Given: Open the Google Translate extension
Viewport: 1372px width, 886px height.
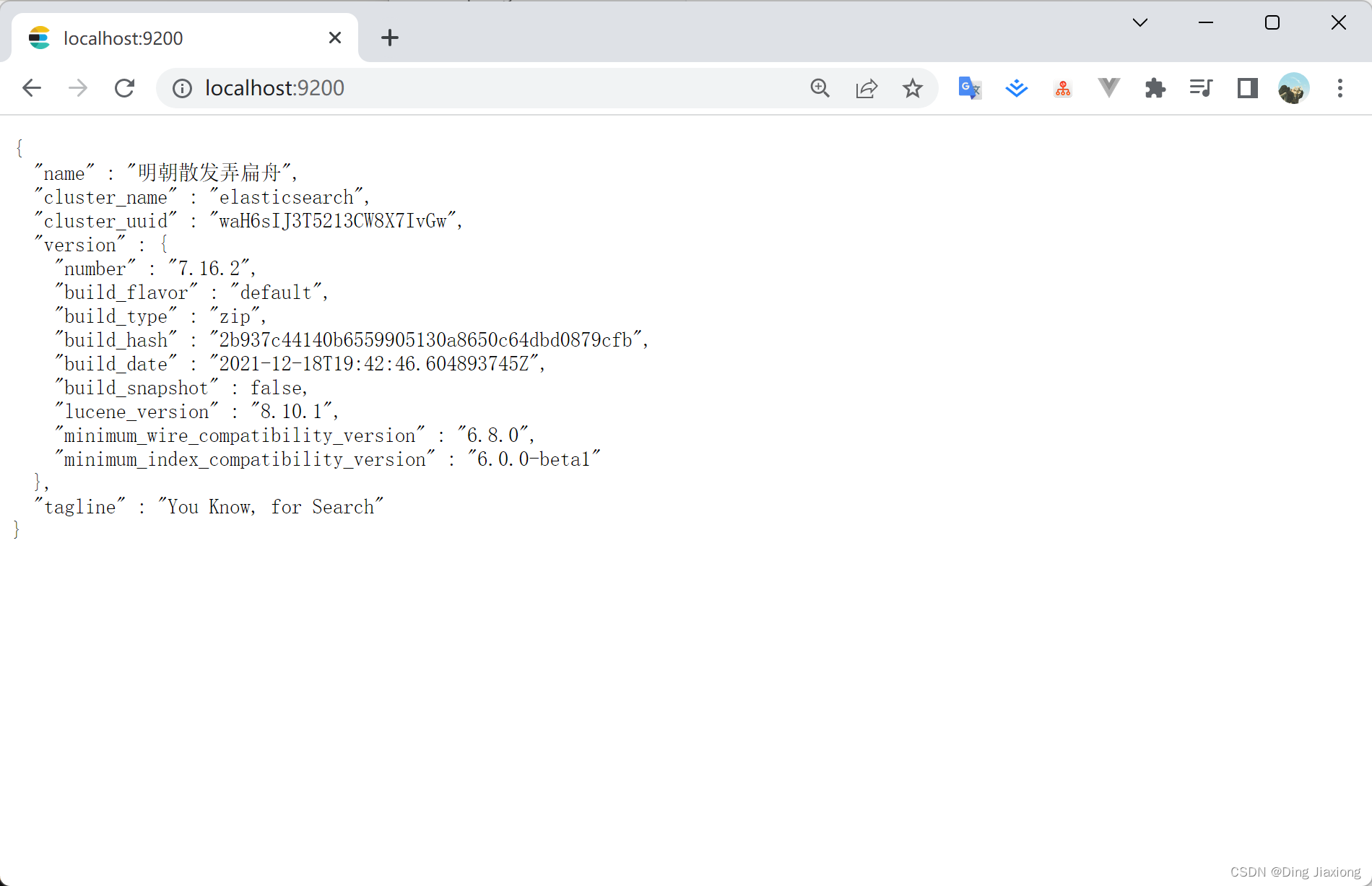Looking at the screenshot, I should [x=970, y=88].
